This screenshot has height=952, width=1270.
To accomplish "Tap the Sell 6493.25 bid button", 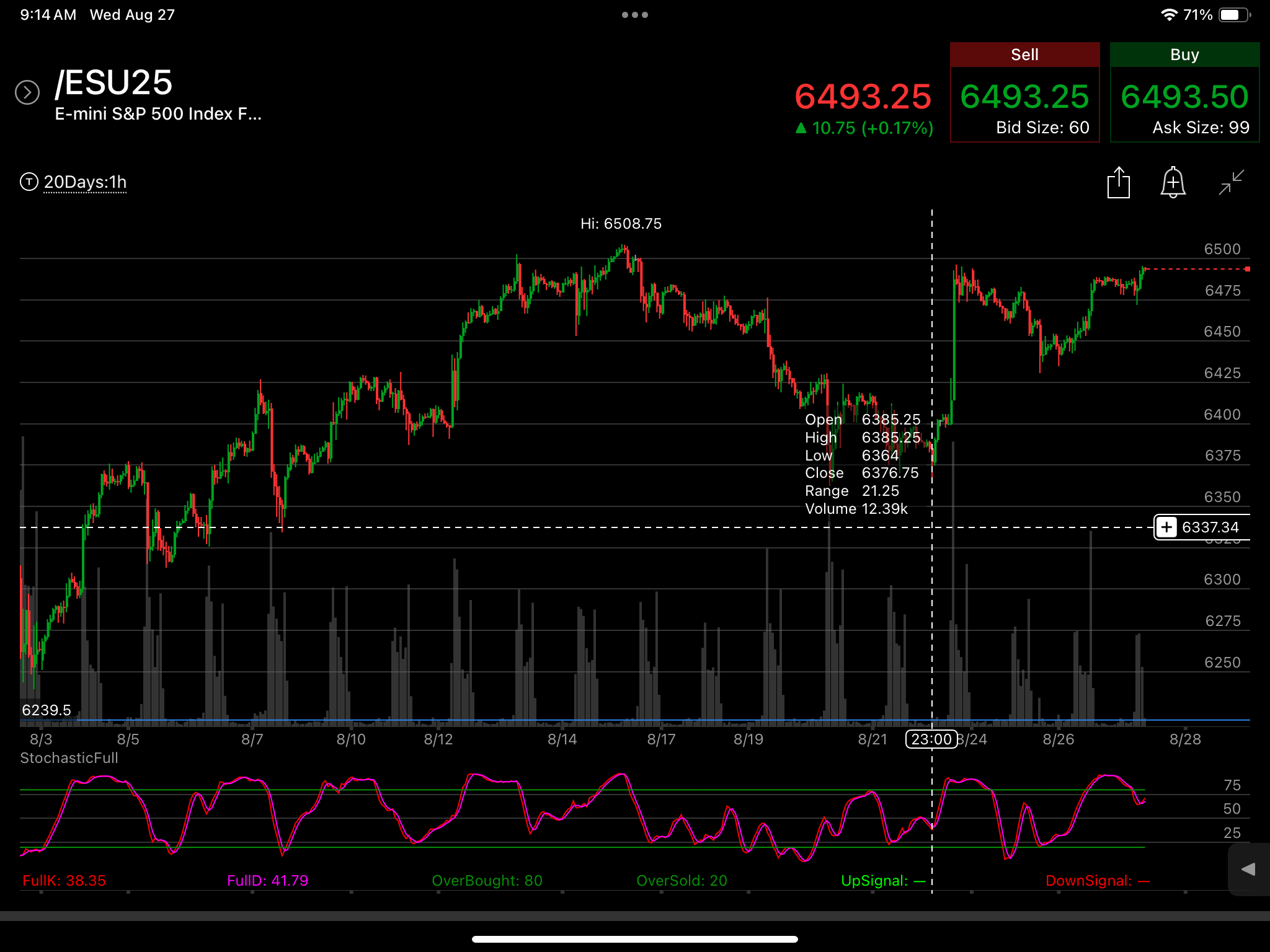I will [1025, 92].
